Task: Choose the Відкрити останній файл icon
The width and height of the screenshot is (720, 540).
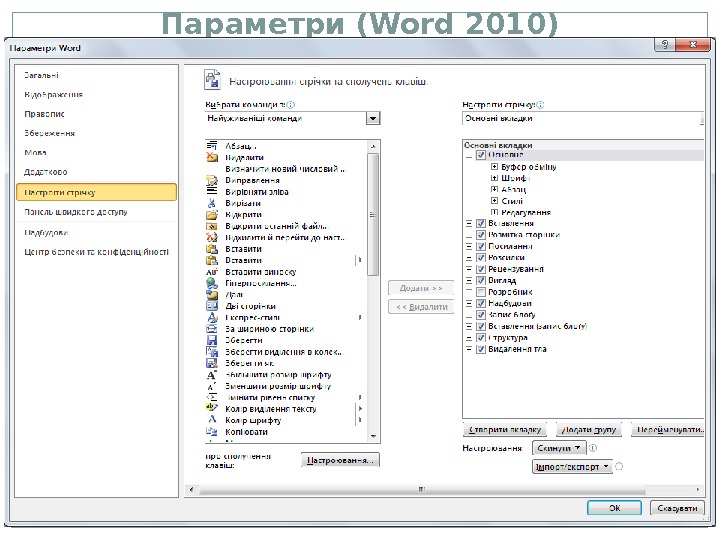Action: pos(212,226)
